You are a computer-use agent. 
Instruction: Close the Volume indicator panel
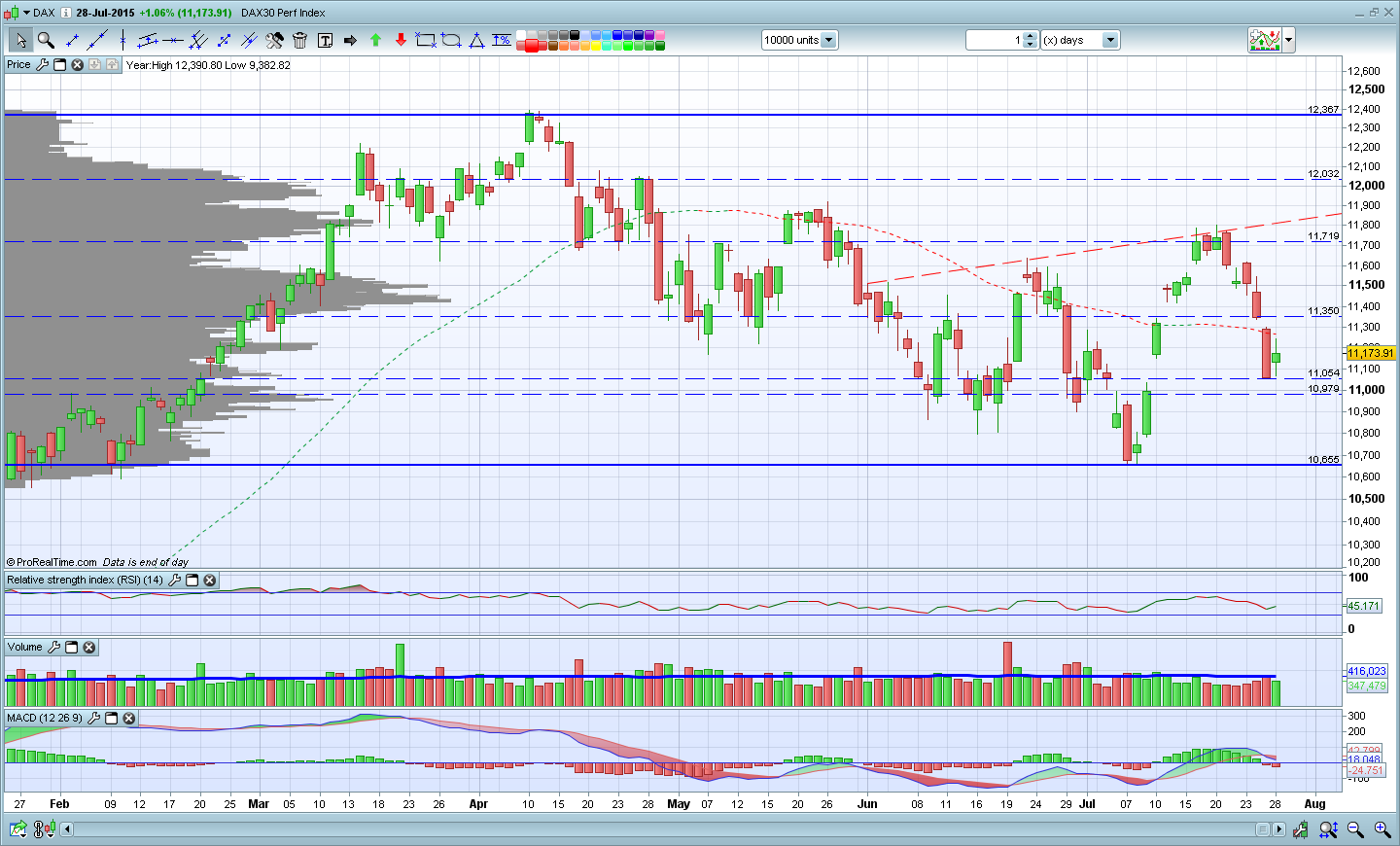coord(89,648)
